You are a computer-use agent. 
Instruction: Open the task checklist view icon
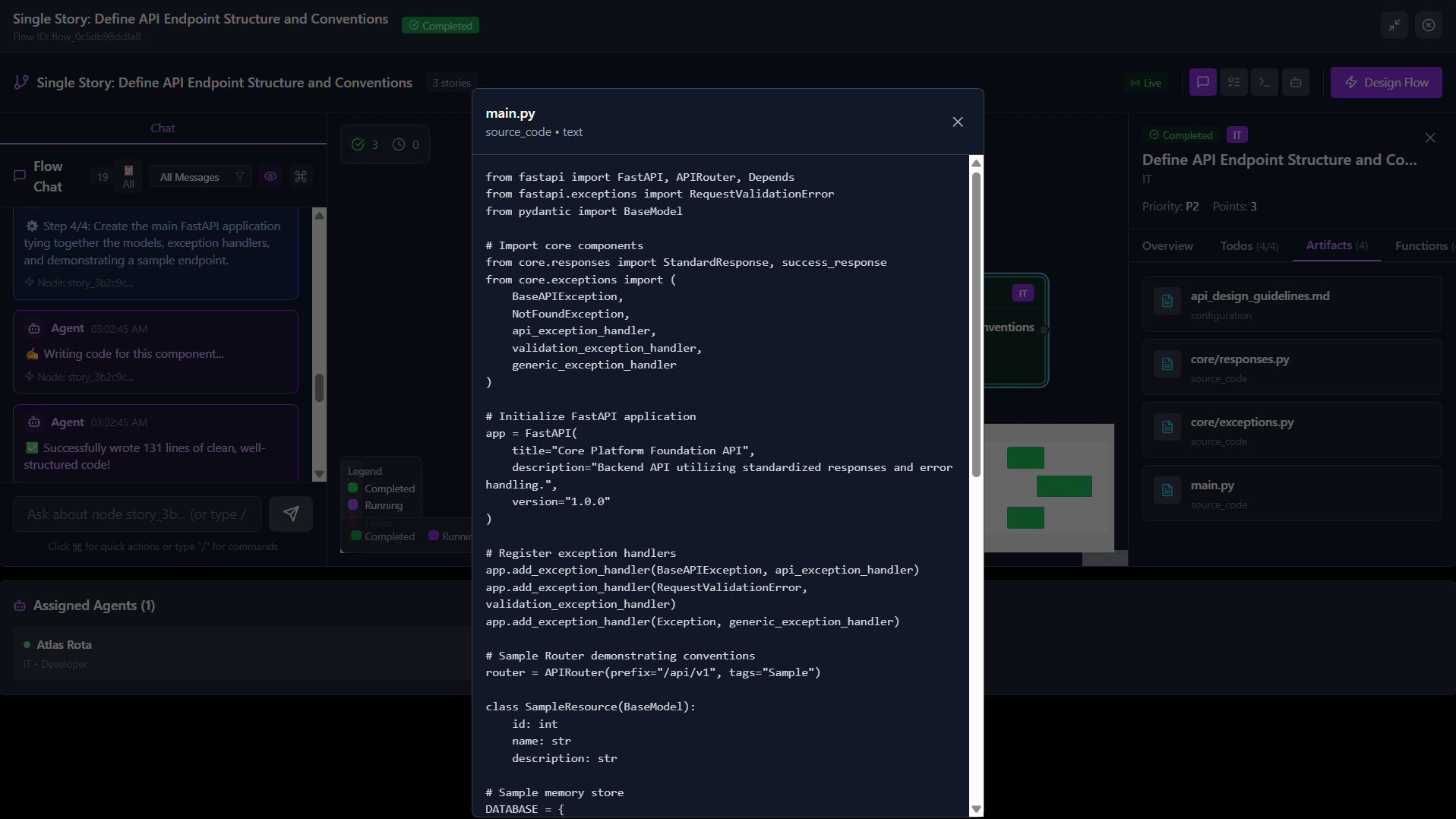[x=1233, y=82]
